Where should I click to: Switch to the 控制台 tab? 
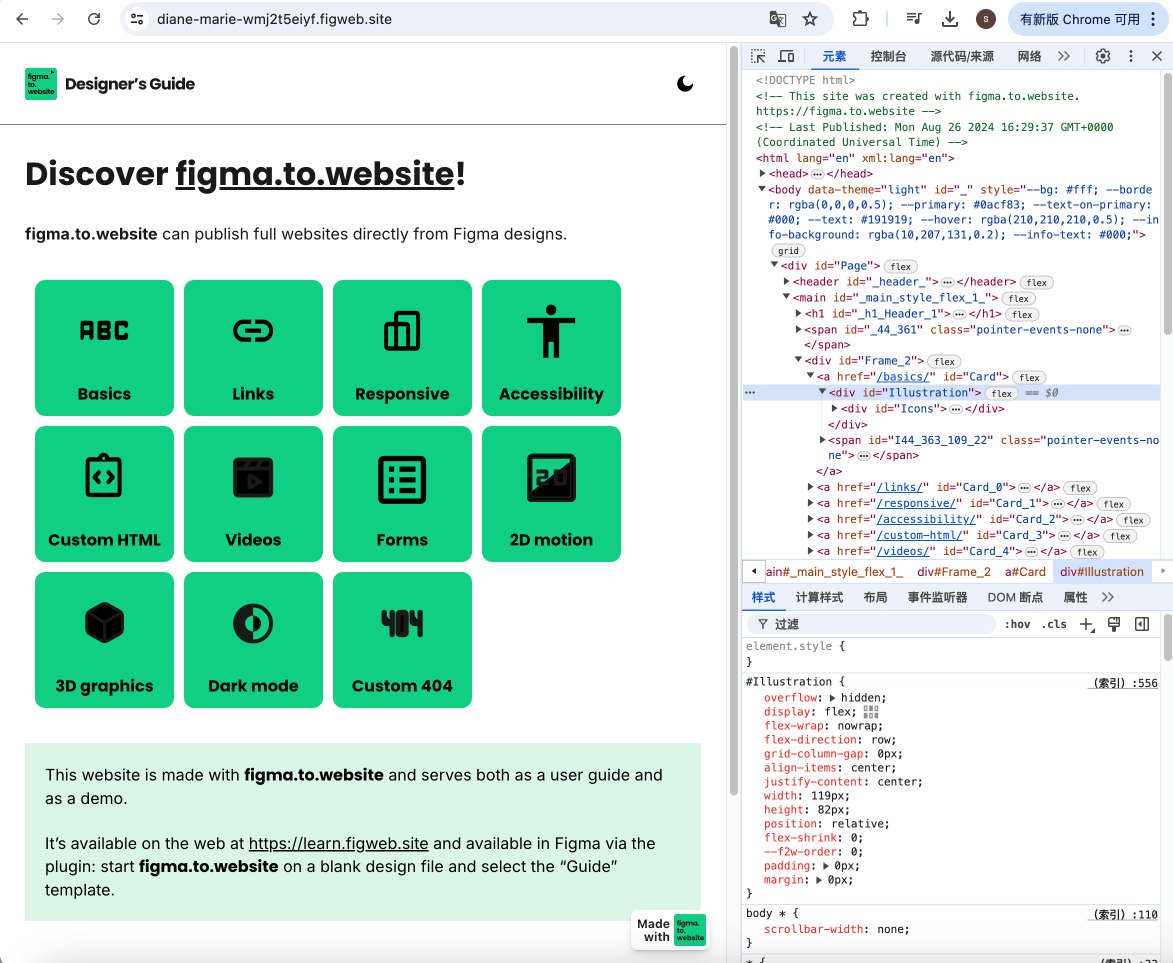pyautogui.click(x=888, y=56)
